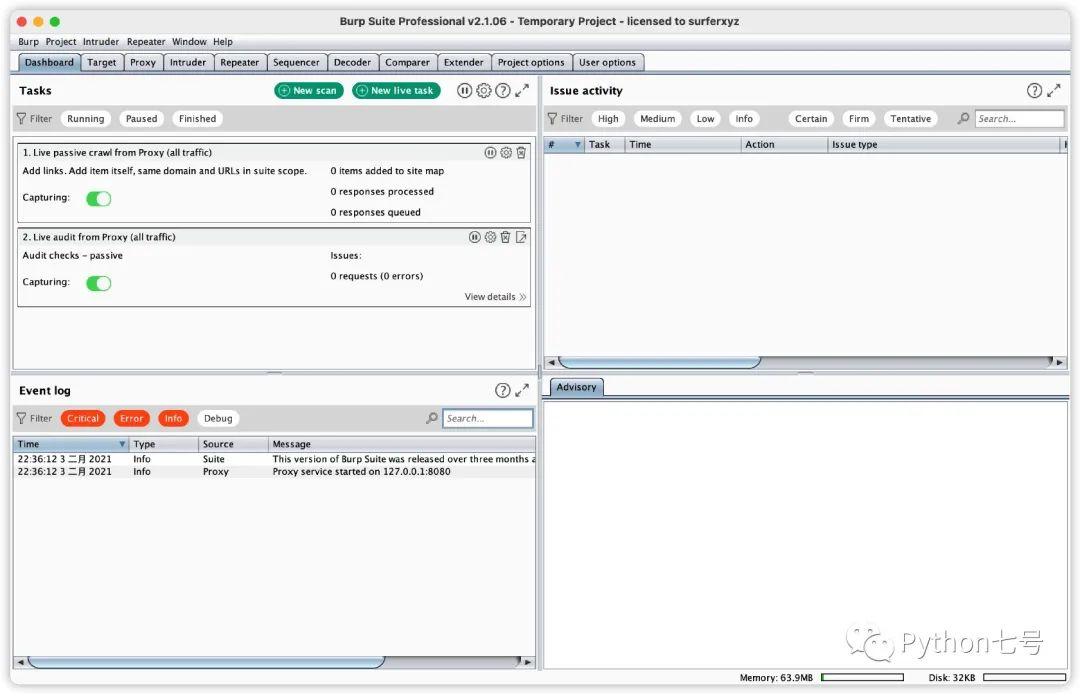
Task: Switch to the Sequencer tab
Action: (x=296, y=62)
